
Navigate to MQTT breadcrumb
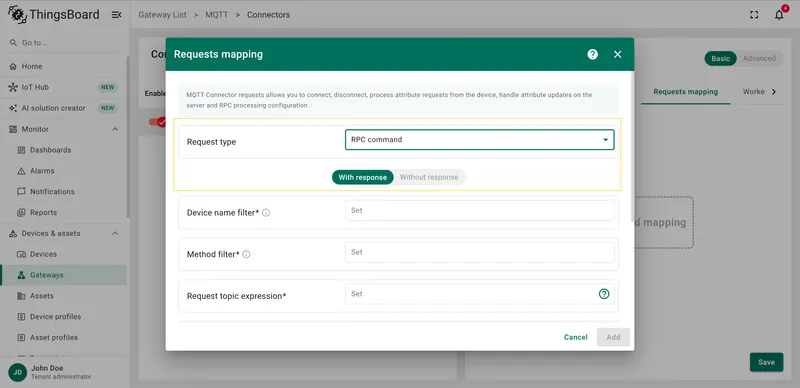coord(217,15)
